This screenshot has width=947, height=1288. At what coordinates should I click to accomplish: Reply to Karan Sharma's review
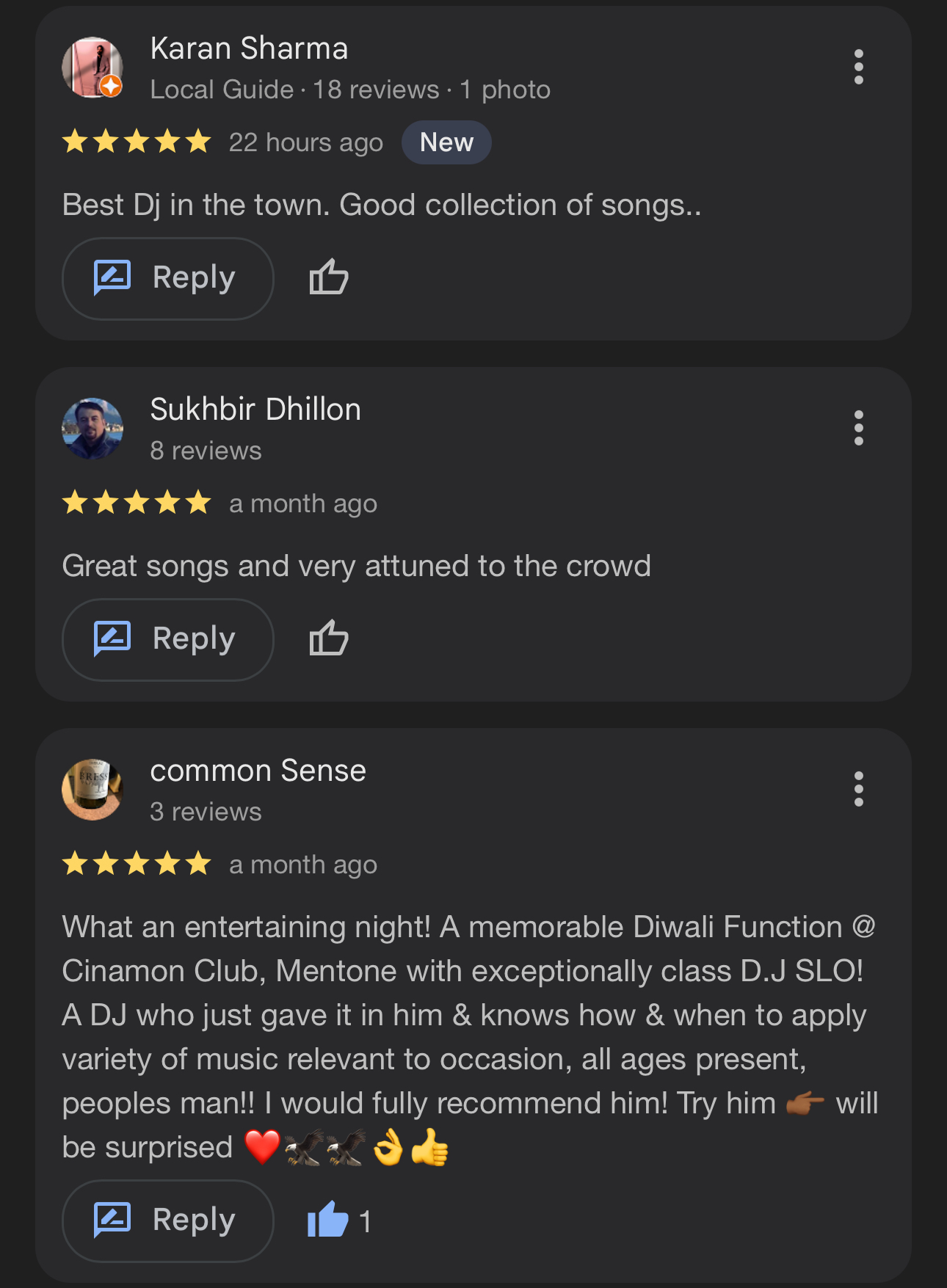(x=168, y=278)
